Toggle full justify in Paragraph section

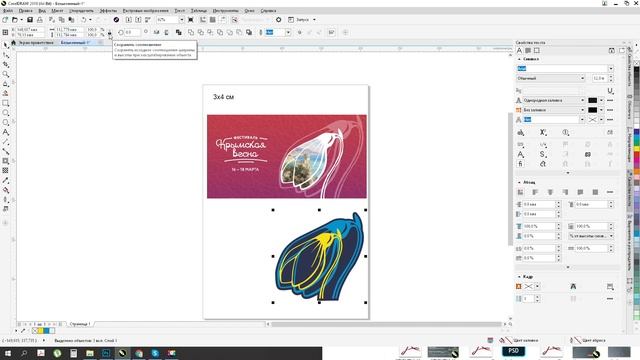pos(580,192)
